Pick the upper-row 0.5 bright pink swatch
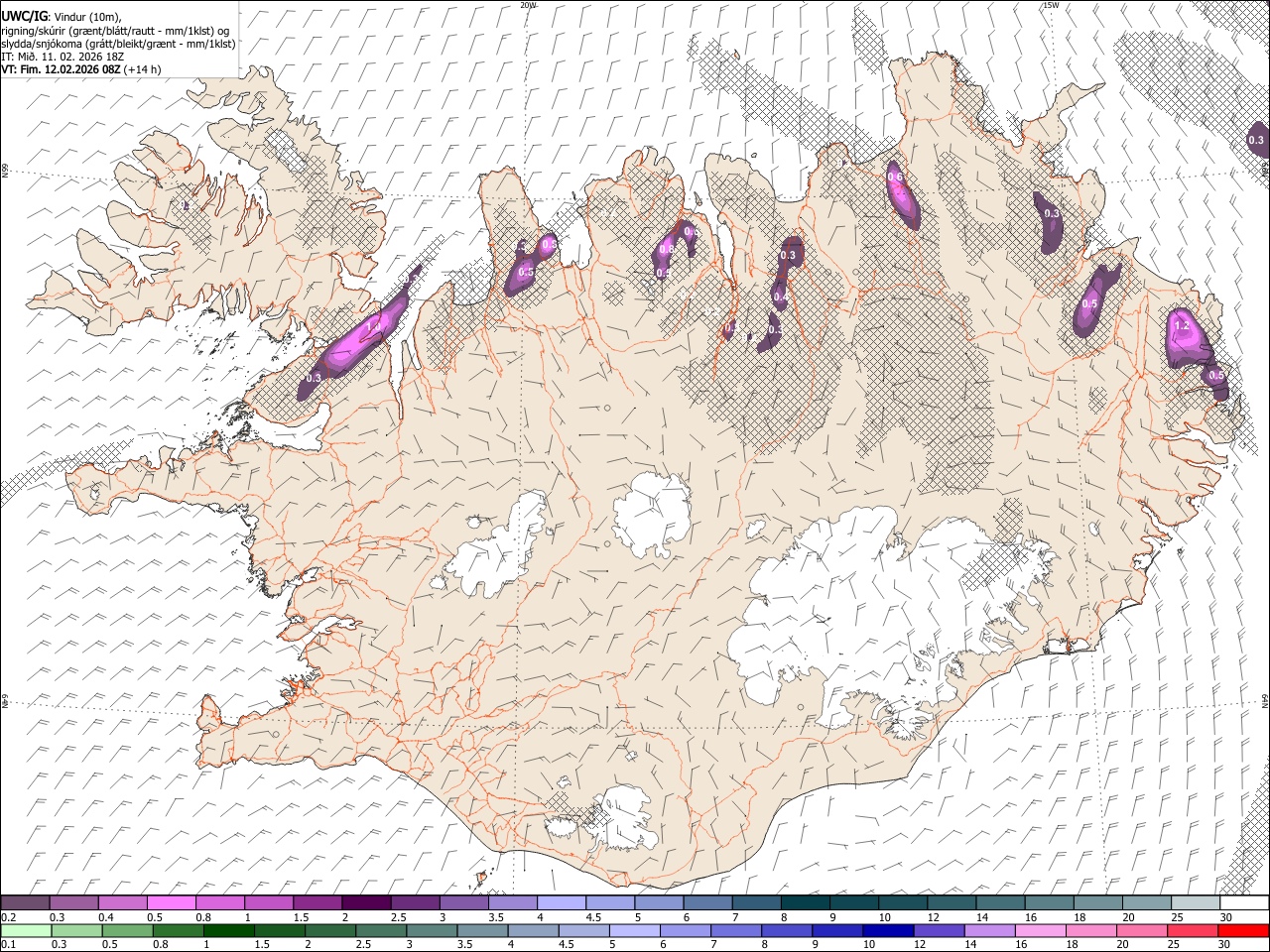Screen dimensions: 1270x952 172,902
